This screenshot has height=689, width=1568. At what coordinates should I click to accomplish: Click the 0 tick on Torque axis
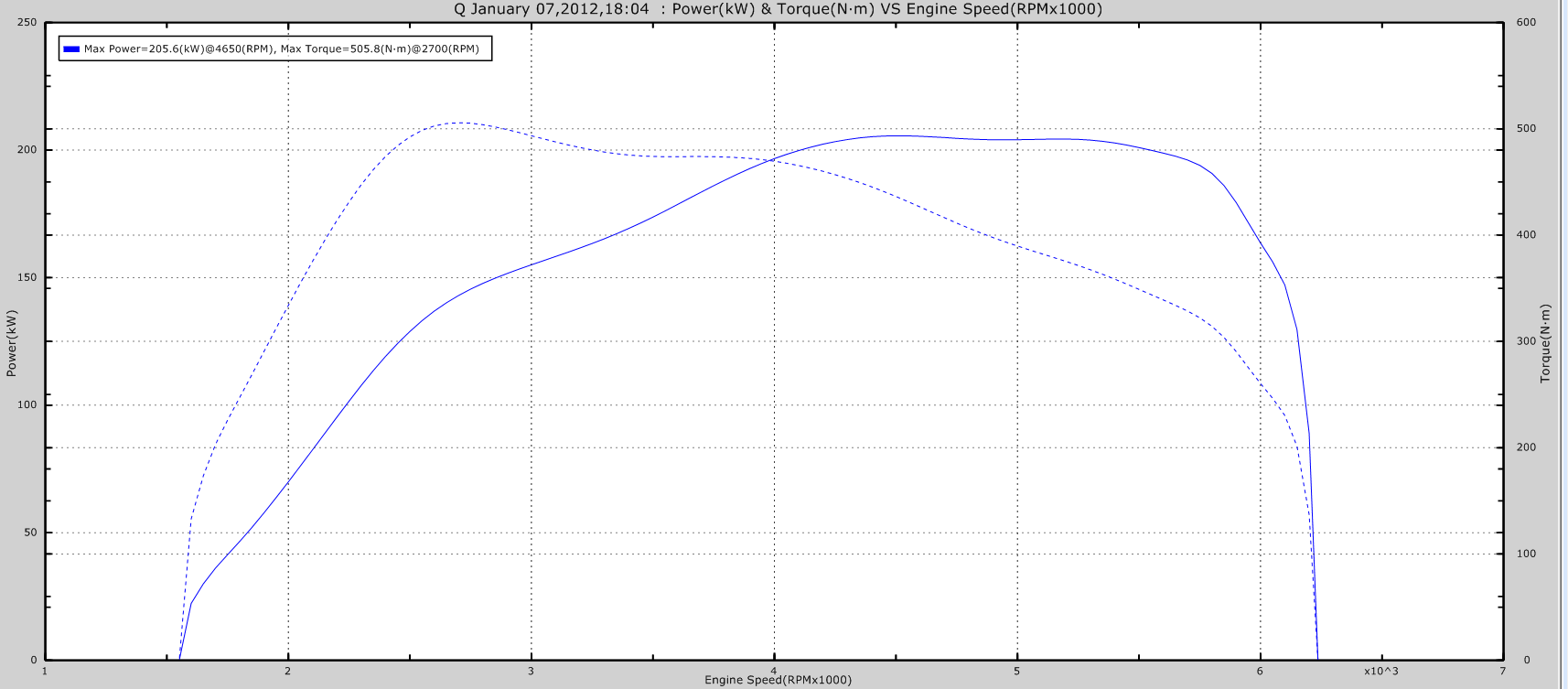[1526, 660]
